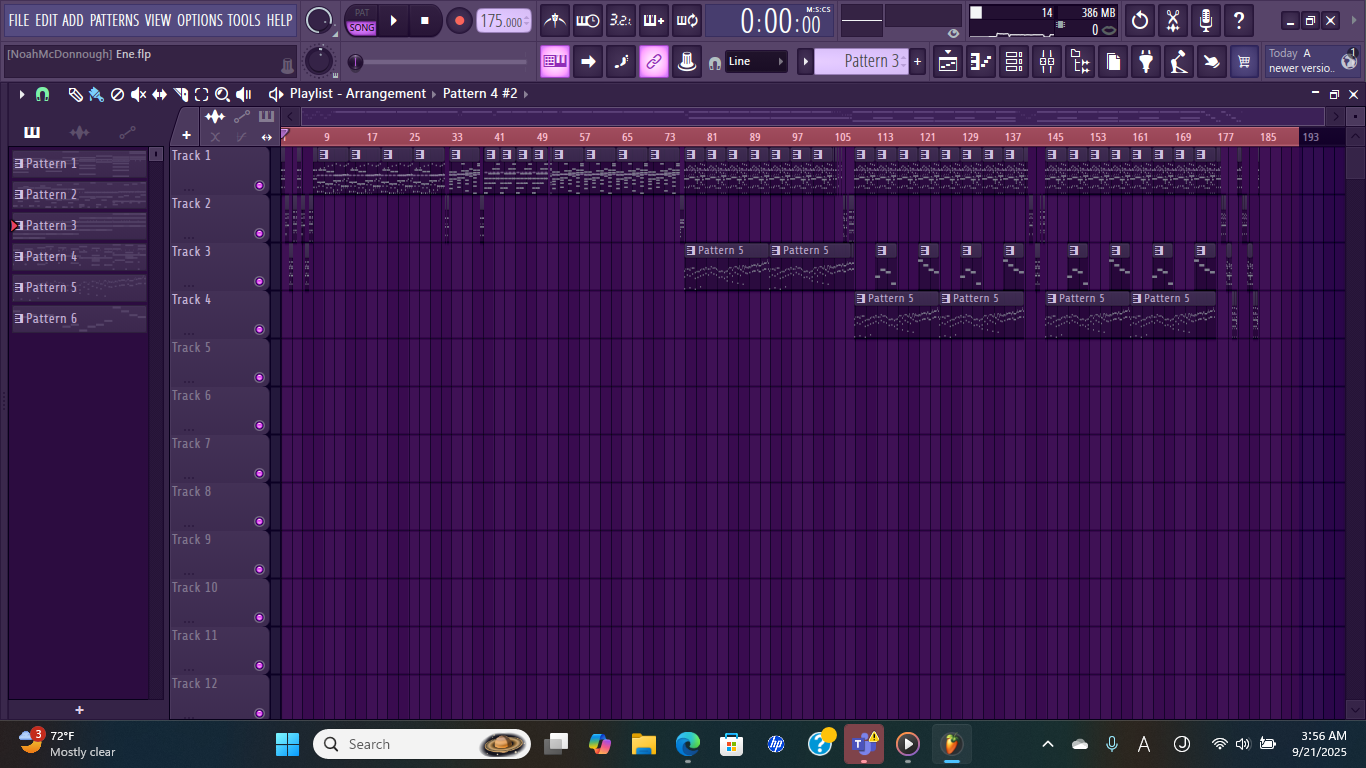
Task: Click the master volume knob
Action: coord(319,20)
